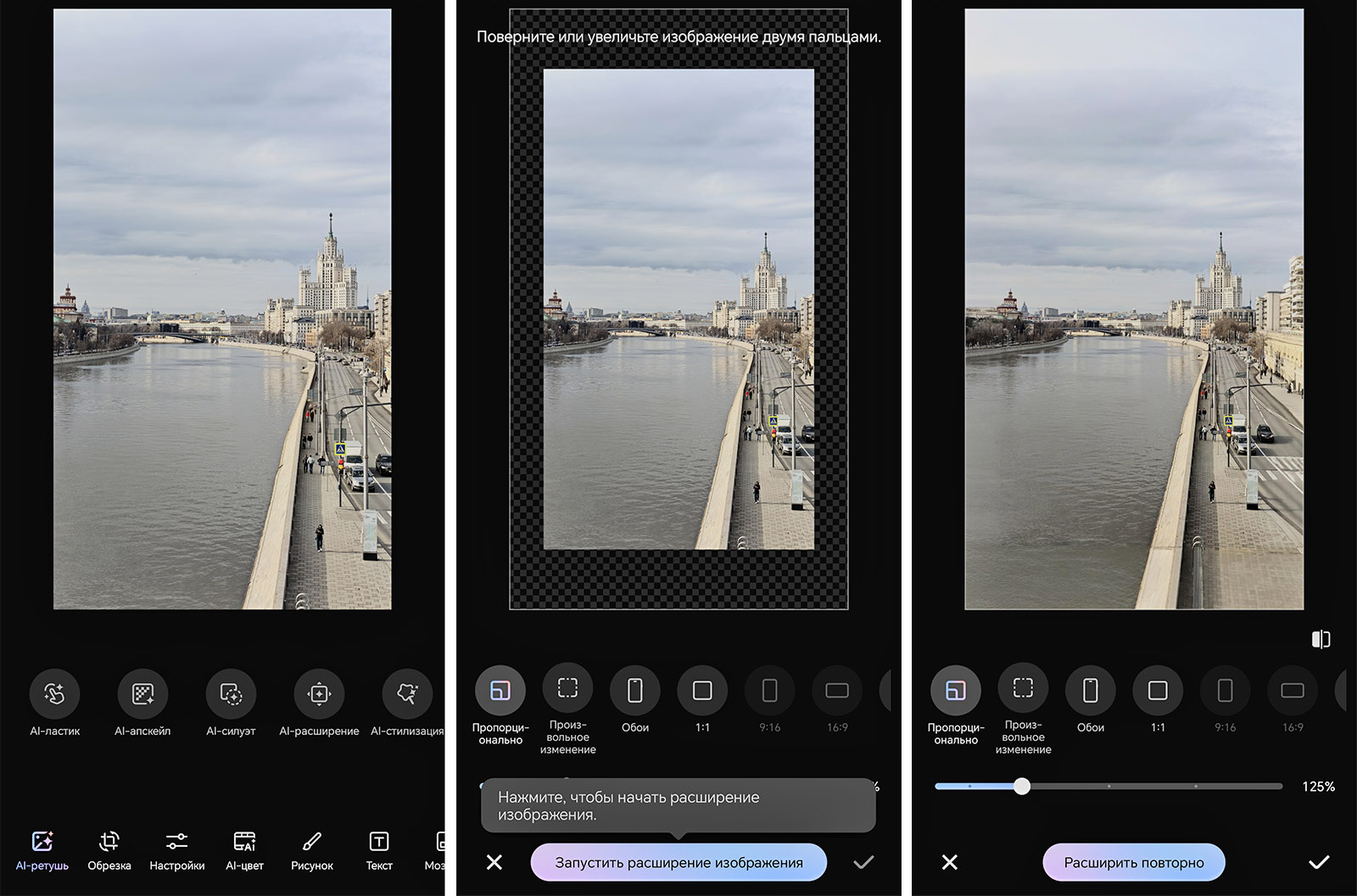Click the before/after compare icon above 125%
1357x896 pixels.
(x=1321, y=639)
